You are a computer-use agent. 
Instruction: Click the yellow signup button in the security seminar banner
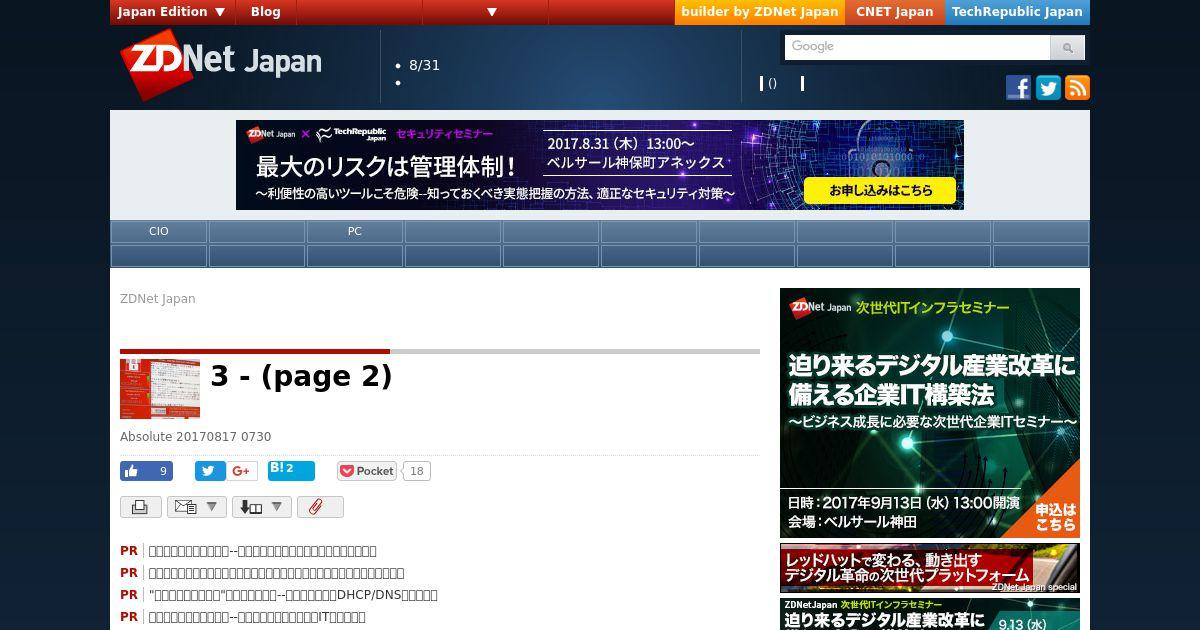click(x=880, y=190)
